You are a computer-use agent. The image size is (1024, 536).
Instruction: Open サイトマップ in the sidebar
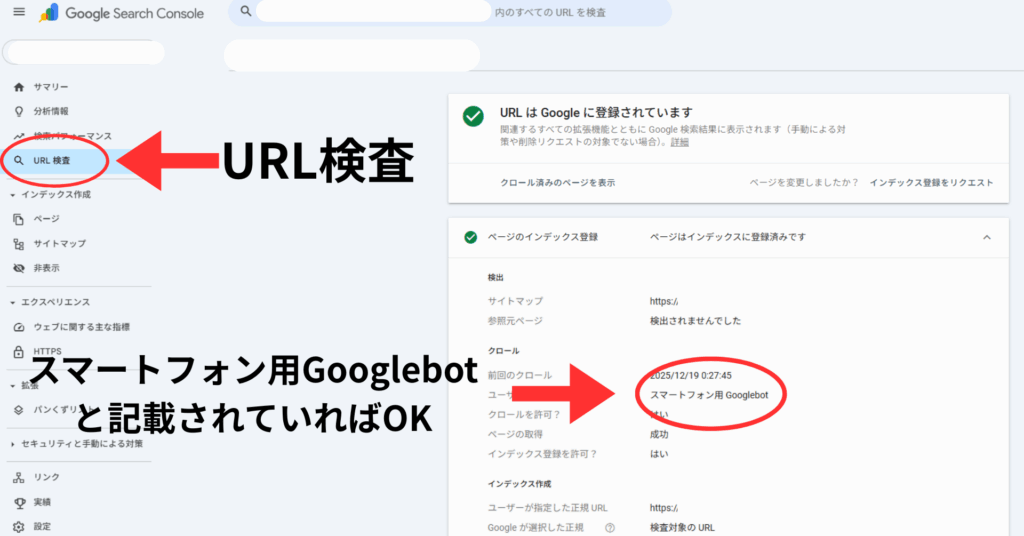59,244
